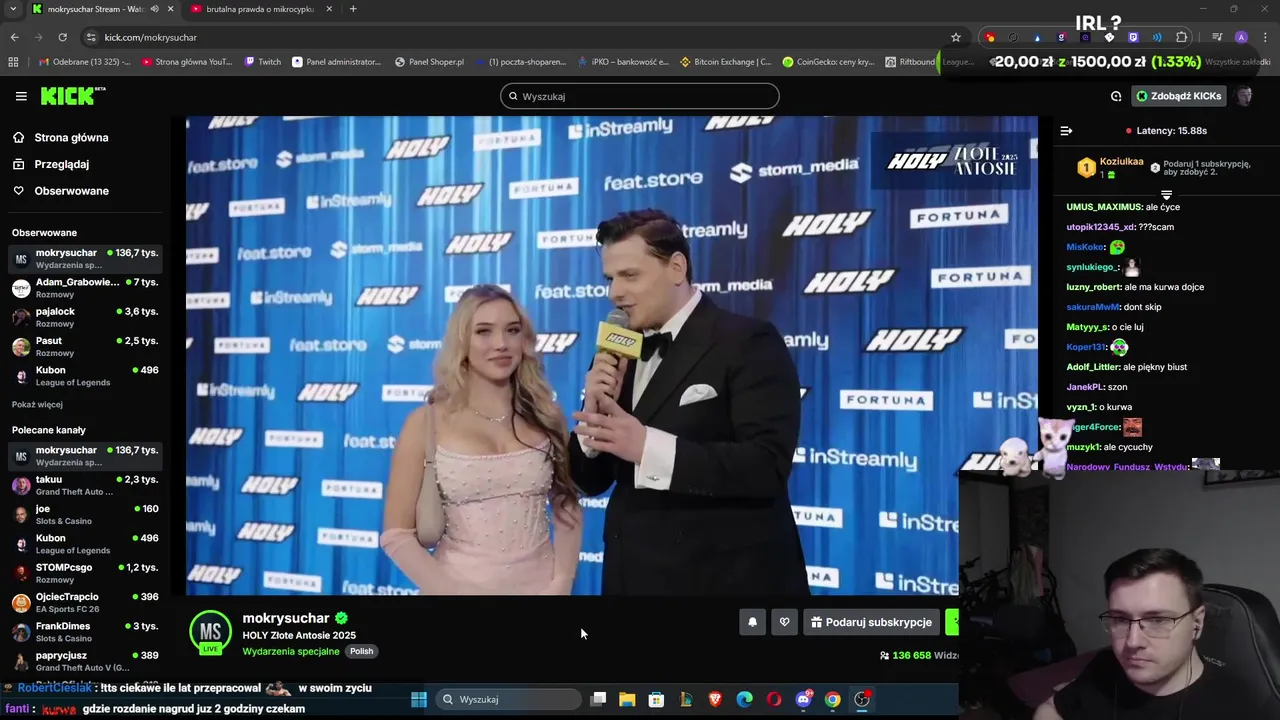Open the Chrome tab search dropdown

pos(13,9)
